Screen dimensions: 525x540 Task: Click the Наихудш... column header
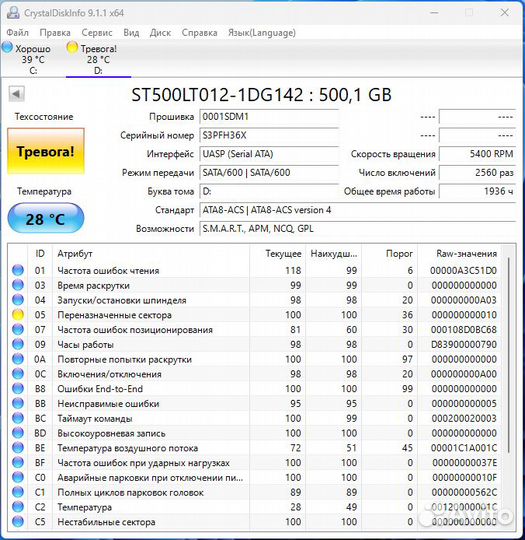333,254
